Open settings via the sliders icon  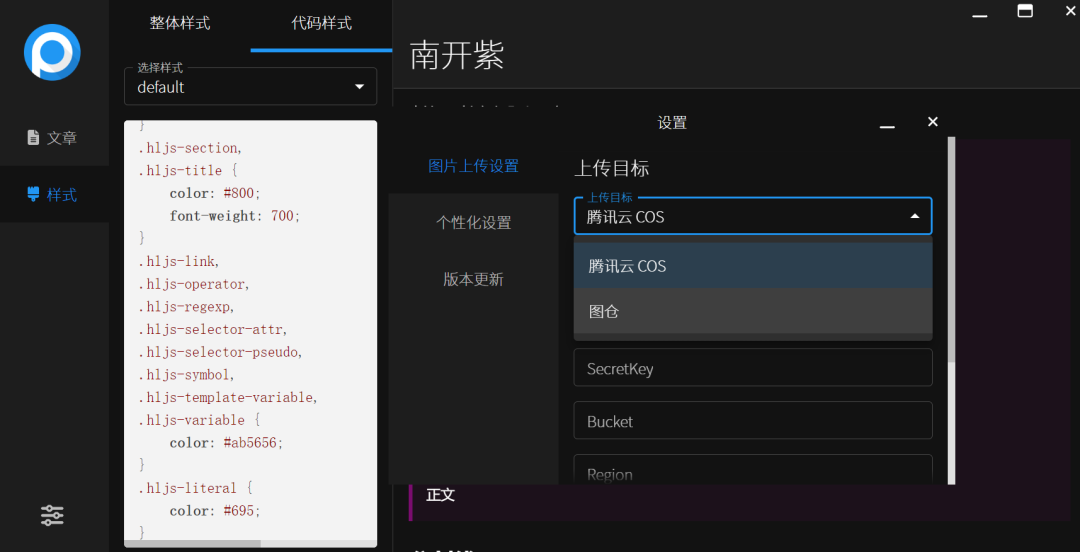pos(52,515)
